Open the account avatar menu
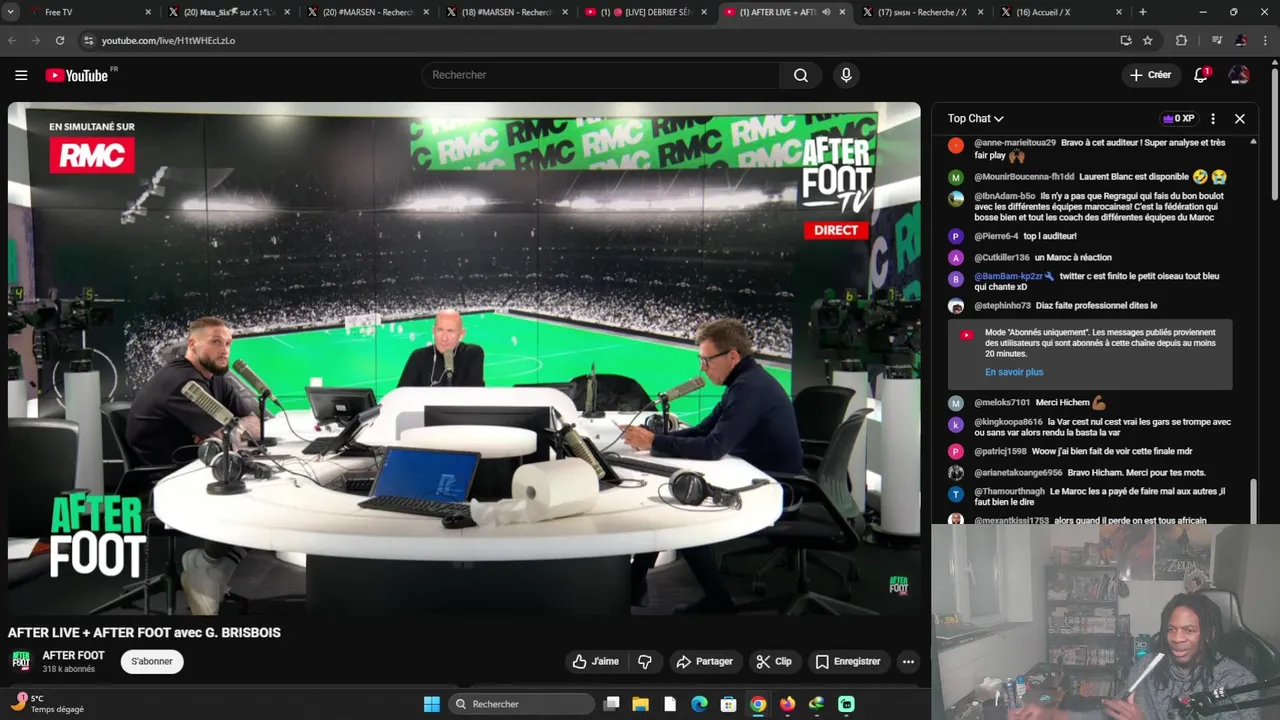Image resolution: width=1280 pixels, height=720 pixels. pos(1239,75)
